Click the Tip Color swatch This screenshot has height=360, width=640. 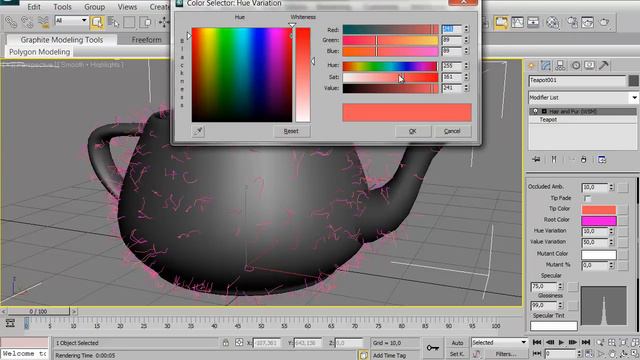click(598, 209)
